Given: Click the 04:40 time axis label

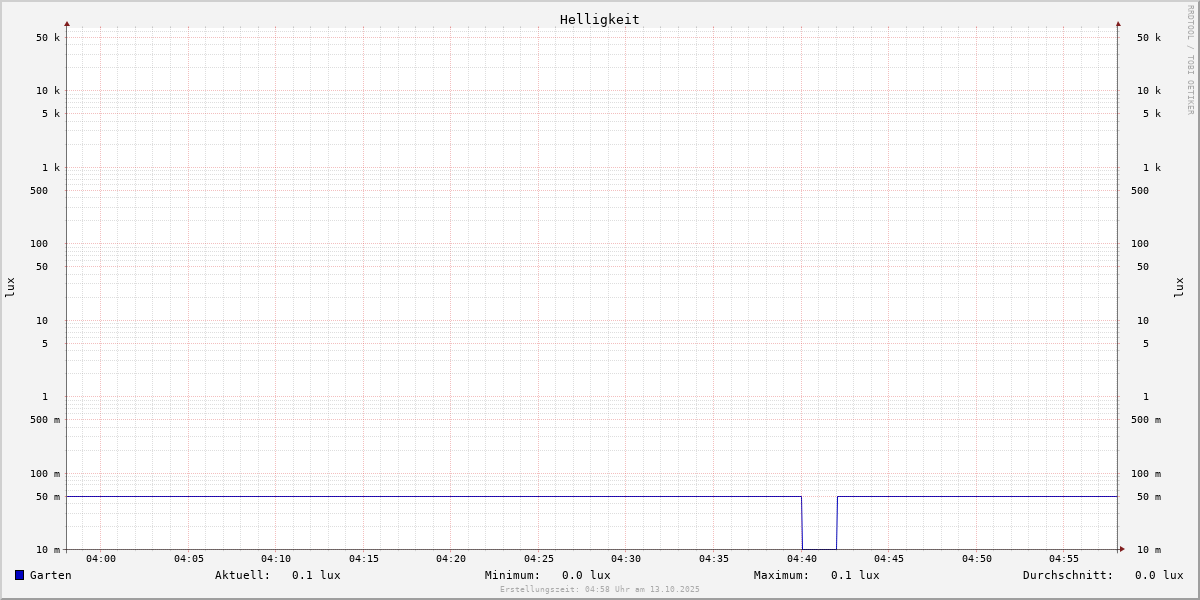Looking at the screenshot, I should point(801,559).
